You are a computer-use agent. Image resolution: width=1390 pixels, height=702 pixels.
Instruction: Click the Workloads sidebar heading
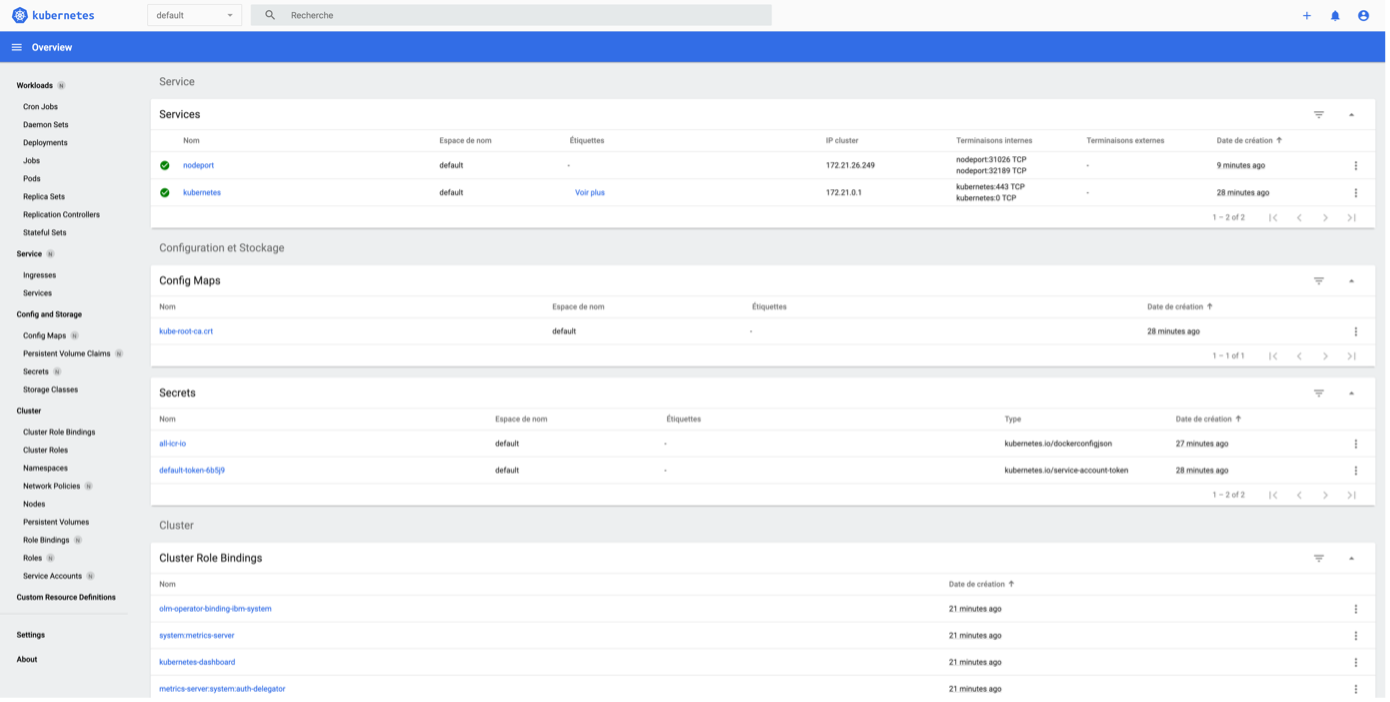pos(34,86)
